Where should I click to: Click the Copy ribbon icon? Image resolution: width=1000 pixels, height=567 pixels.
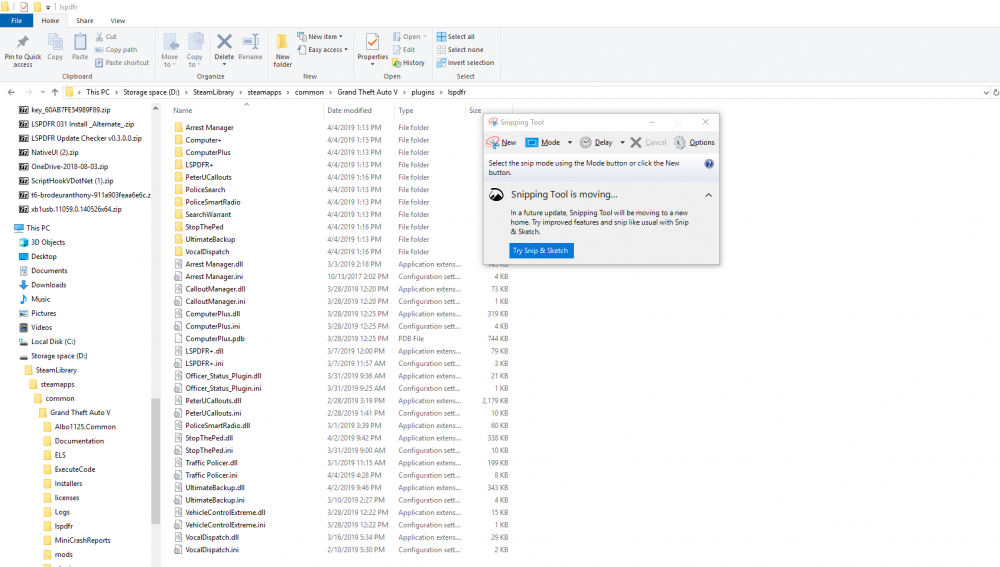point(55,43)
